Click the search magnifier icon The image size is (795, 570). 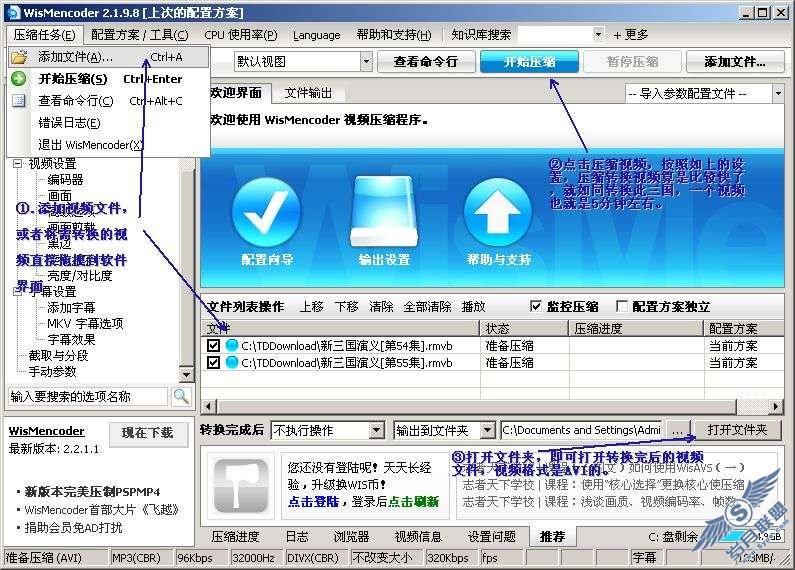click(181, 396)
